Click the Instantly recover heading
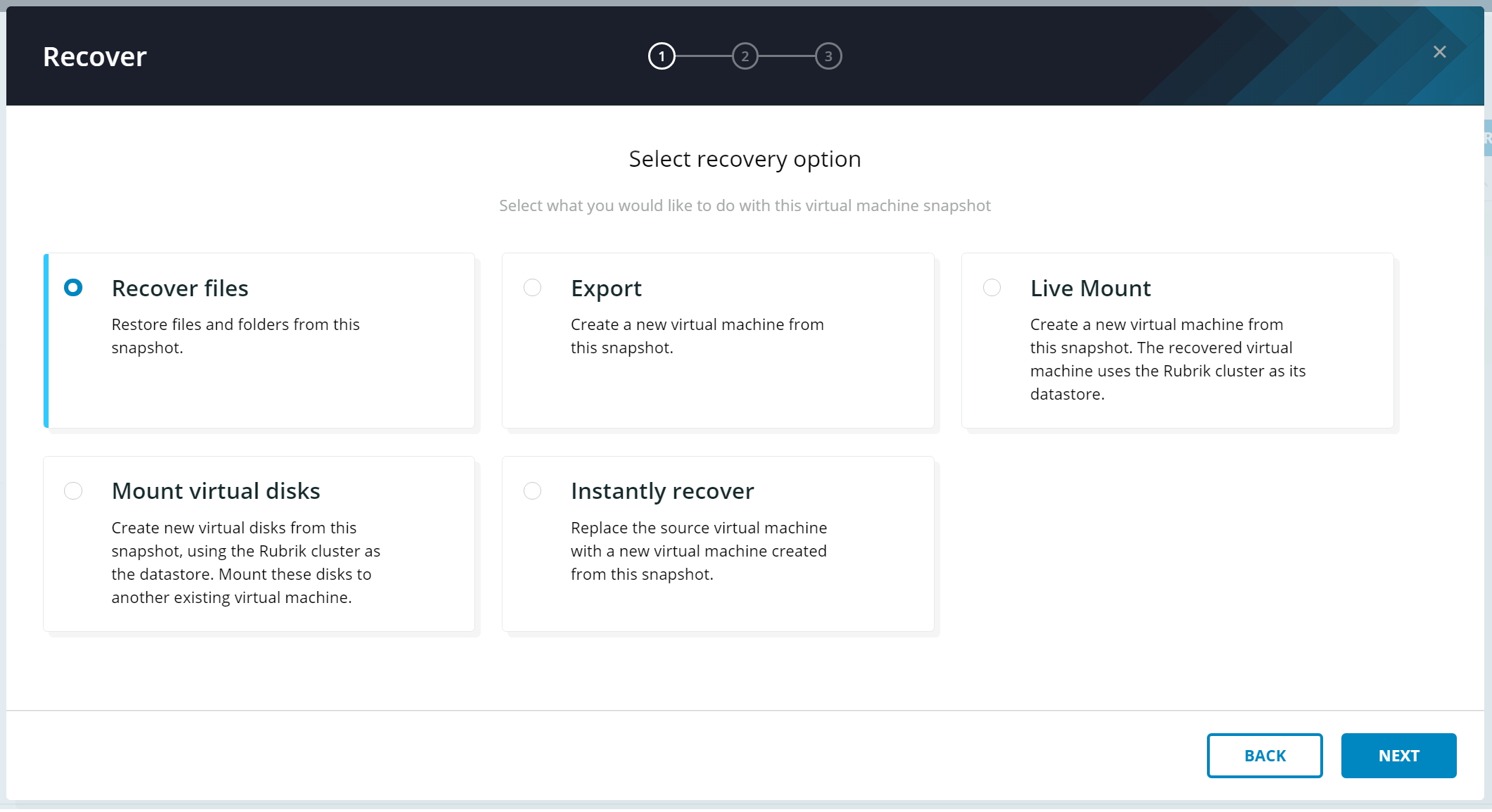1492x812 pixels. tap(662, 491)
